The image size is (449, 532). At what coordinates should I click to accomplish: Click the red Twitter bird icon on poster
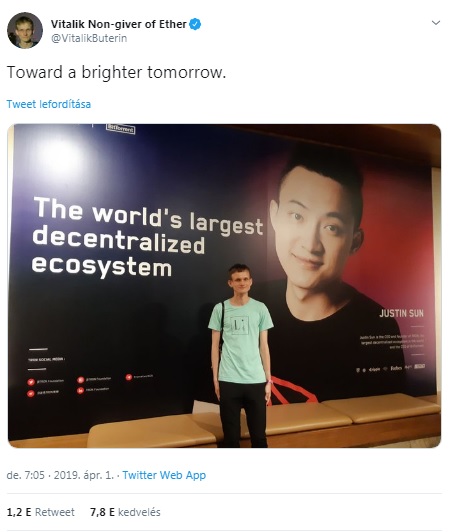(31, 382)
